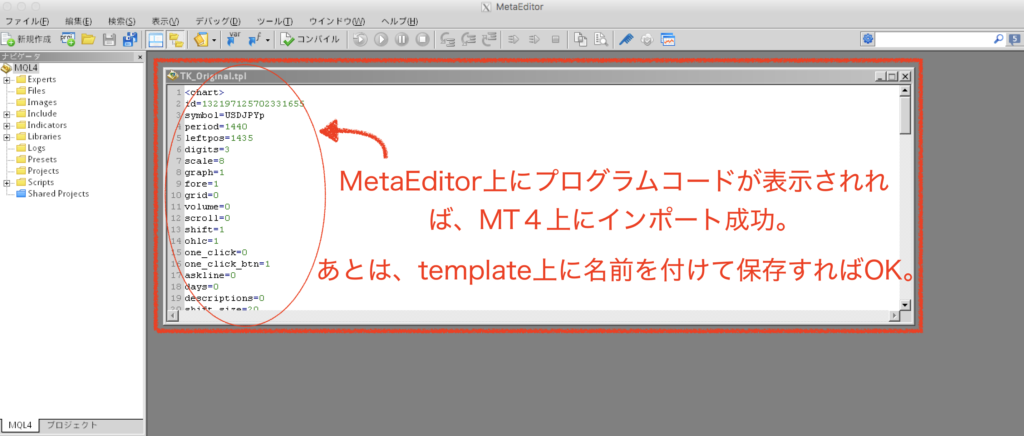Click the stop debugging icon
This screenshot has height=436, width=1024.
pyautogui.click(x=423, y=39)
